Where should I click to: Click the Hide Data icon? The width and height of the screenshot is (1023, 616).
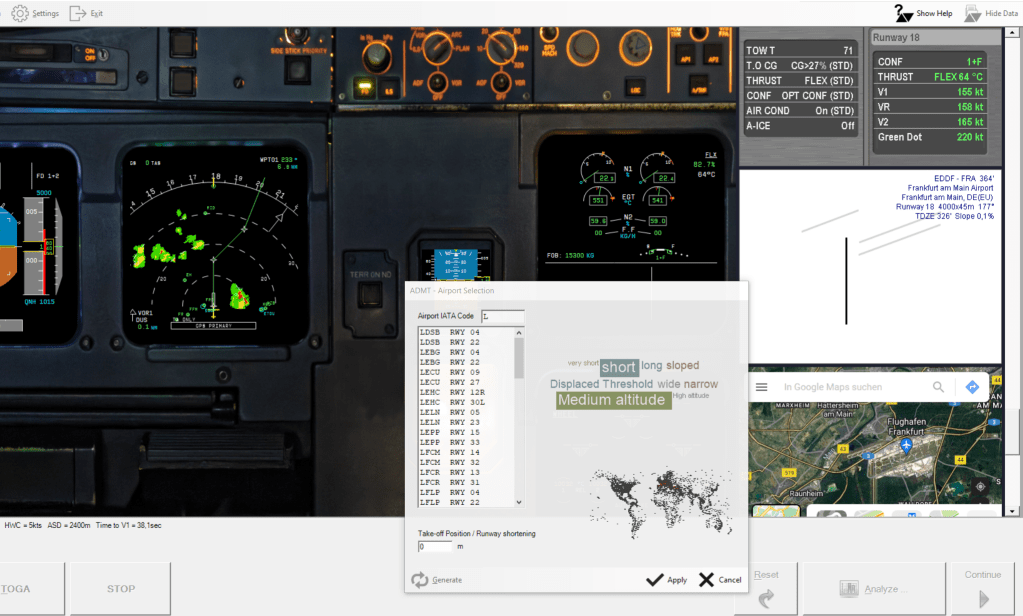coord(972,14)
